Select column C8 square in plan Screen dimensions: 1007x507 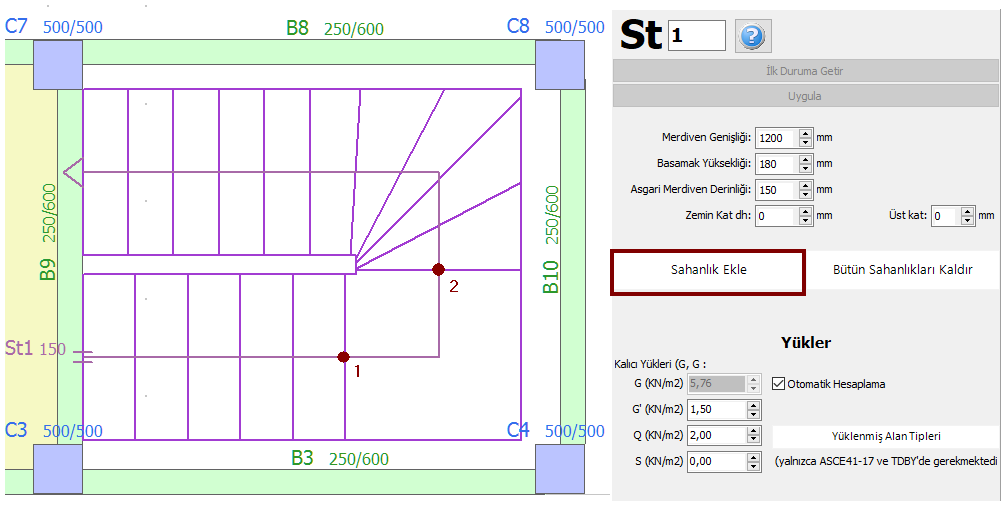tap(559, 65)
